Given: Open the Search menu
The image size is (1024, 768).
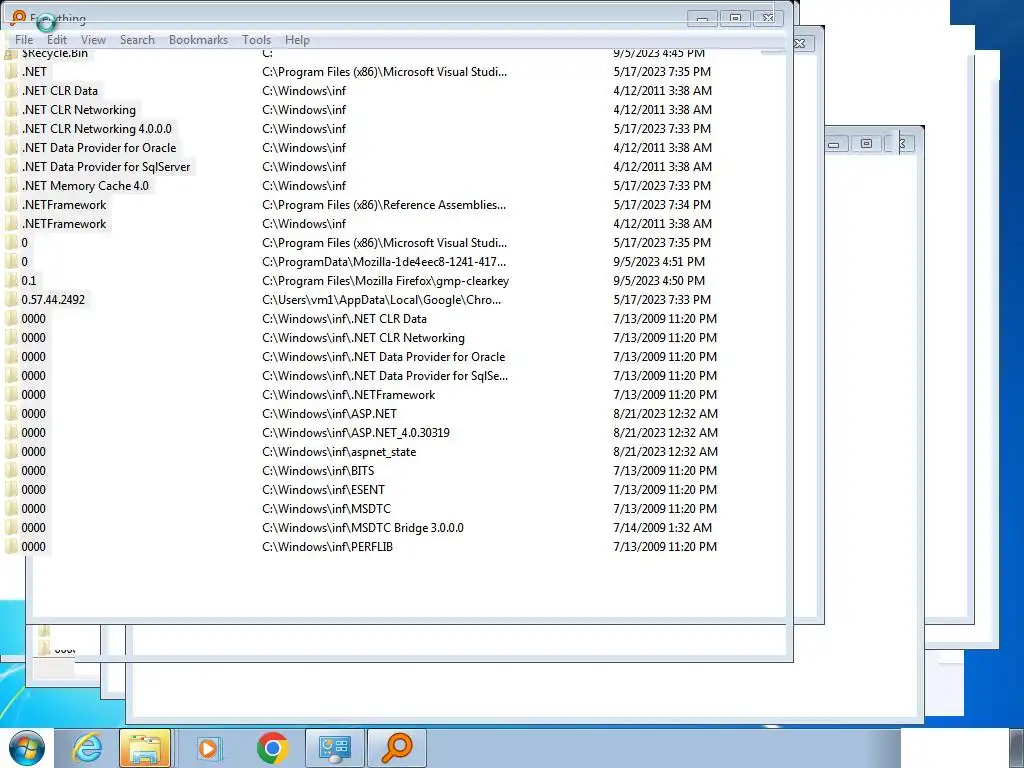Looking at the screenshot, I should tap(137, 40).
